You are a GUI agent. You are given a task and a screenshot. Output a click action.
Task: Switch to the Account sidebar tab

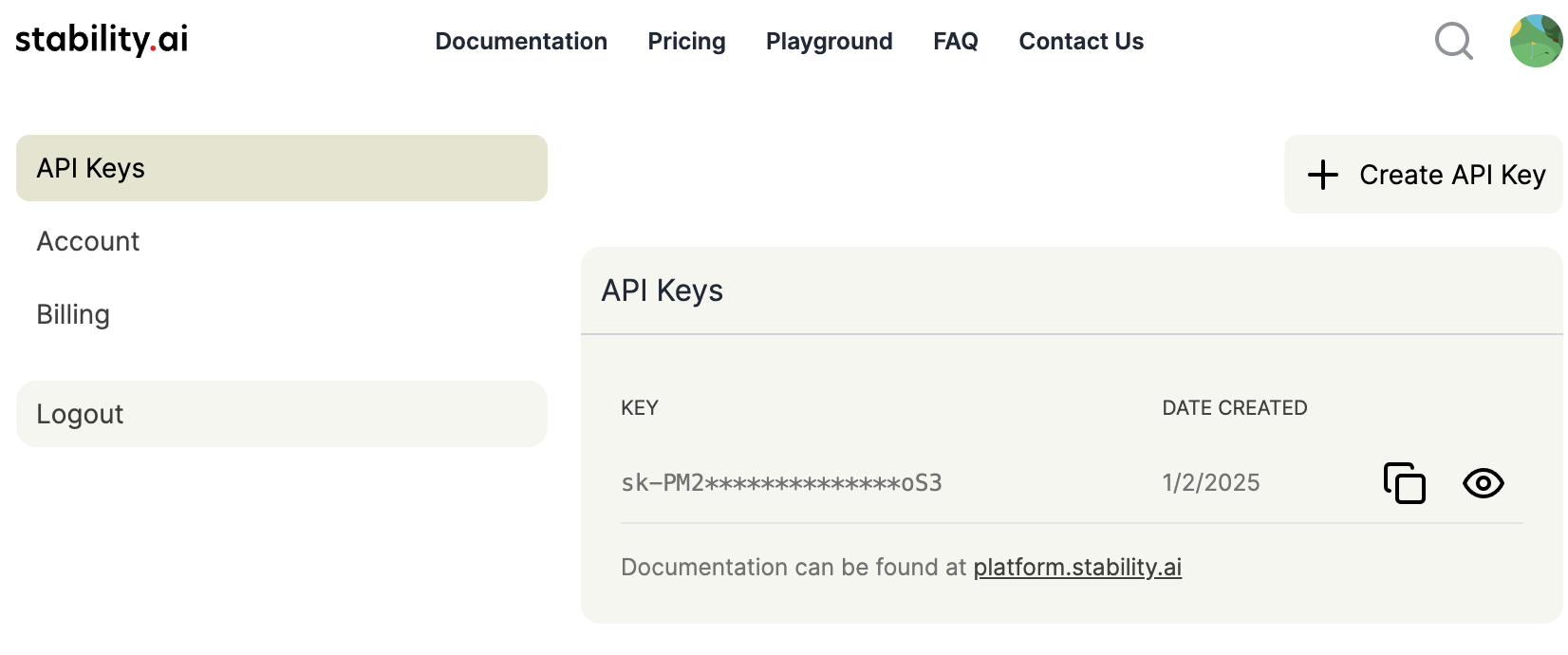[88, 242]
